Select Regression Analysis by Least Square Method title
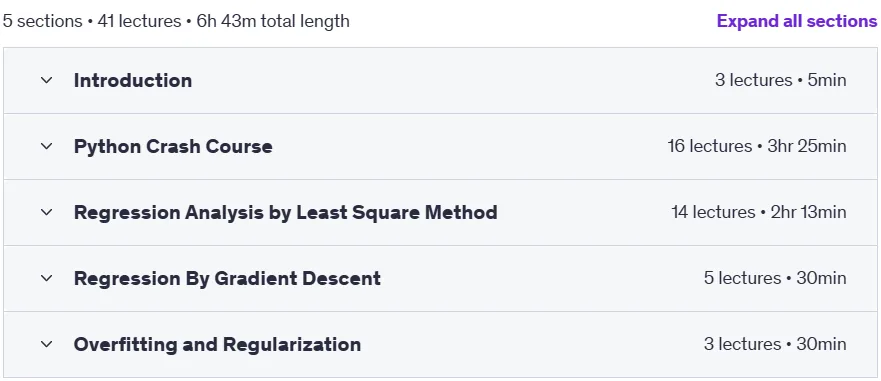 tap(285, 212)
